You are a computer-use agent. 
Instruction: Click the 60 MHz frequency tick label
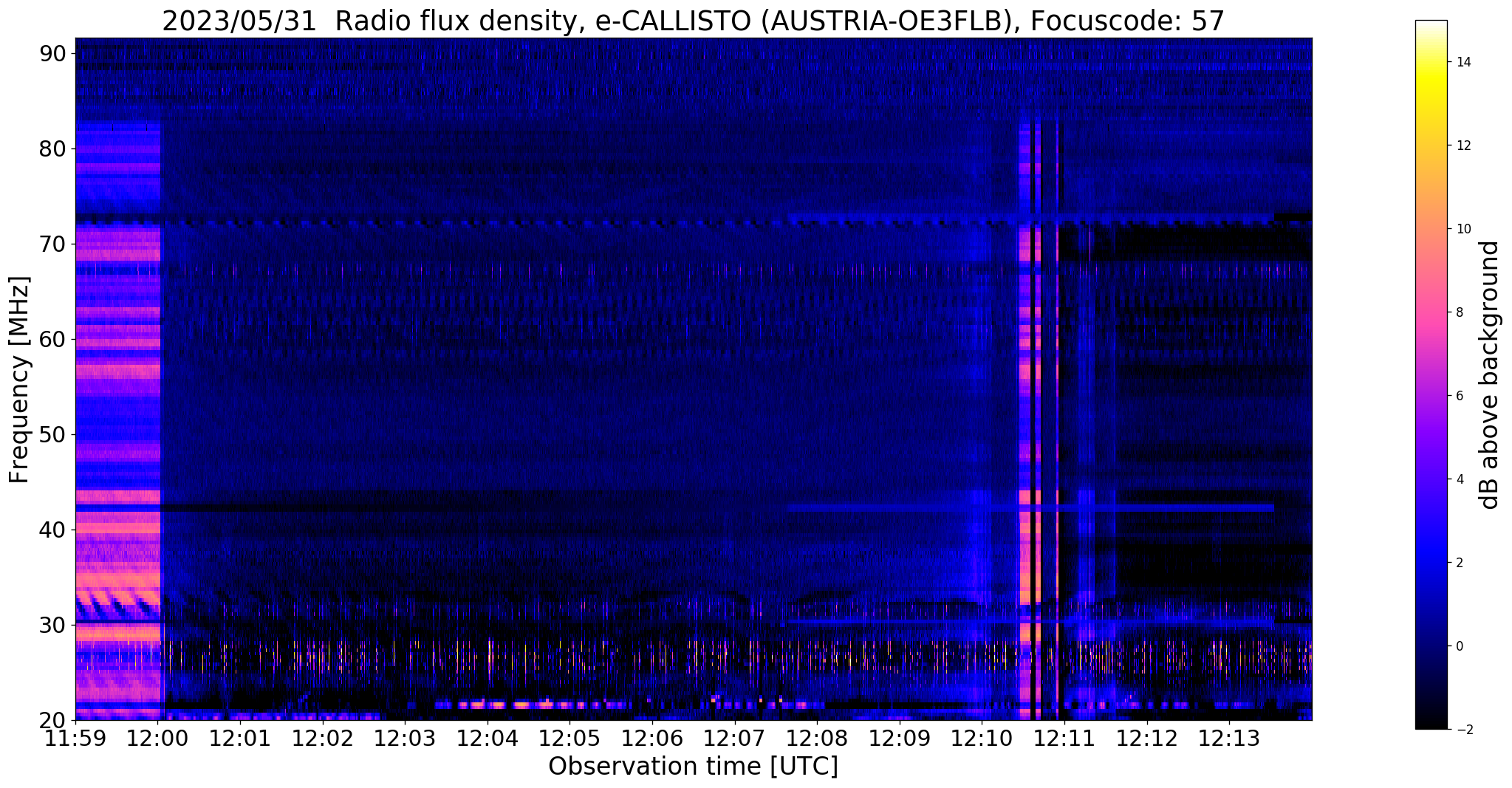[x=52, y=340]
